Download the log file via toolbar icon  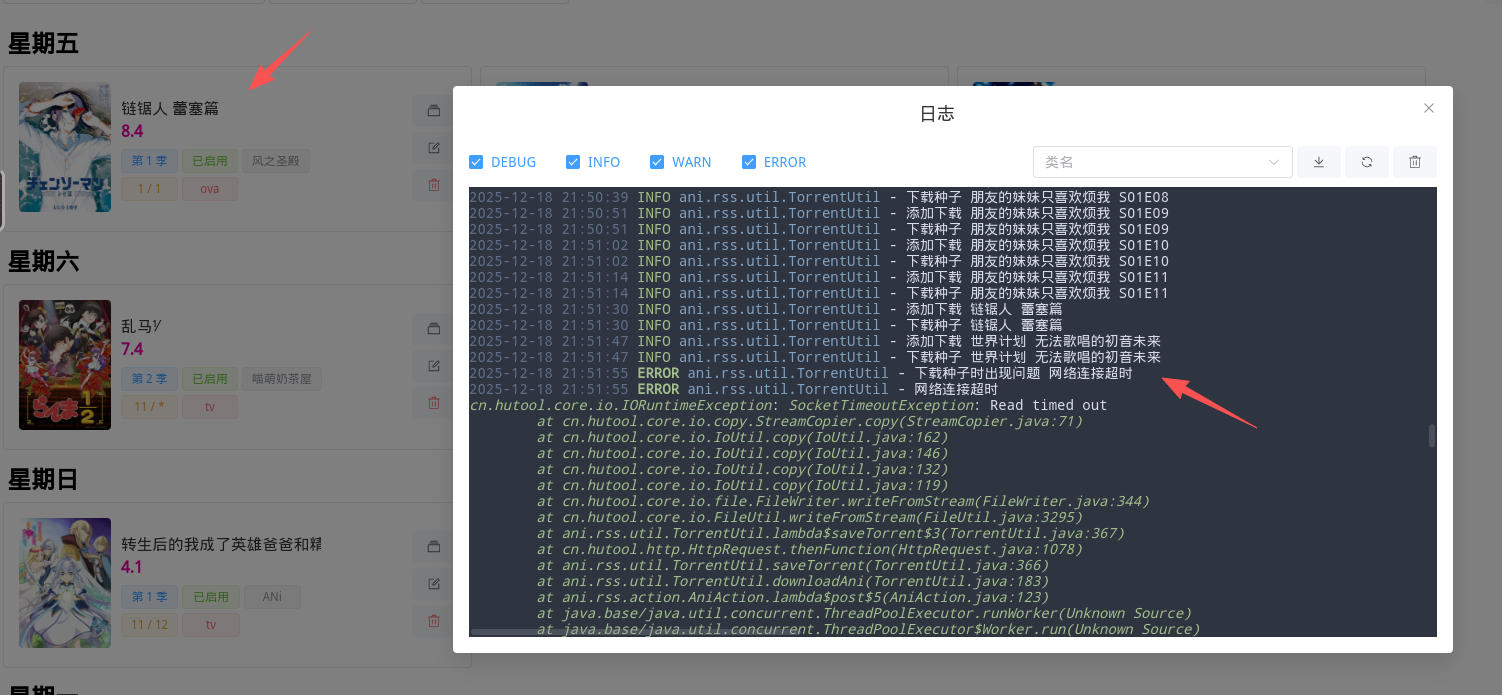1319,162
